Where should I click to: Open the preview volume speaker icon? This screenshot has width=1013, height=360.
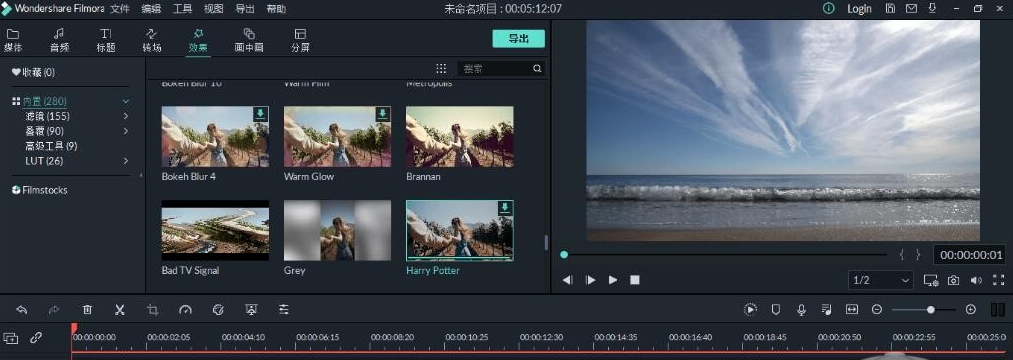pyautogui.click(x=976, y=280)
